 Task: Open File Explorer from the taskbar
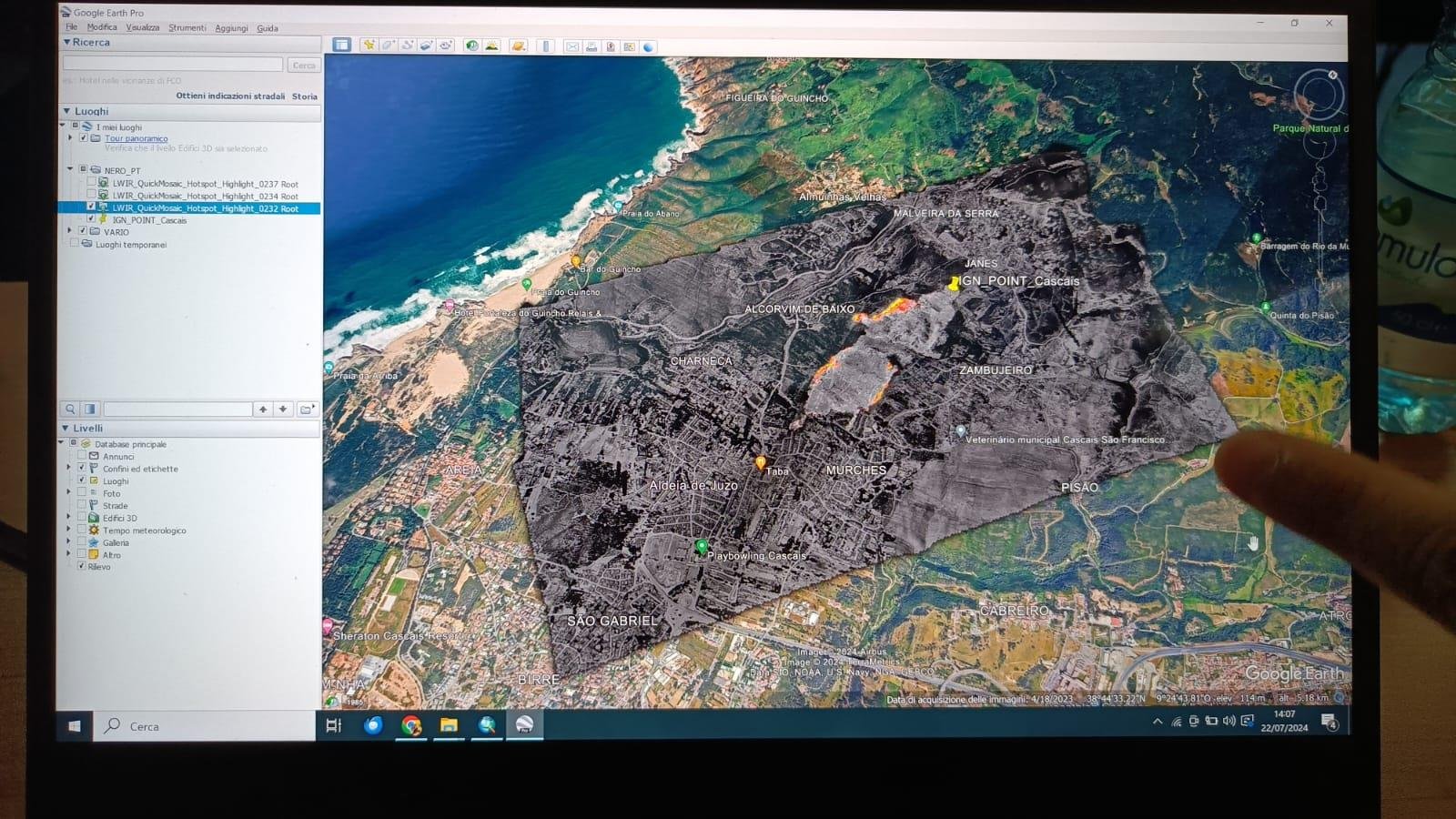point(449,725)
